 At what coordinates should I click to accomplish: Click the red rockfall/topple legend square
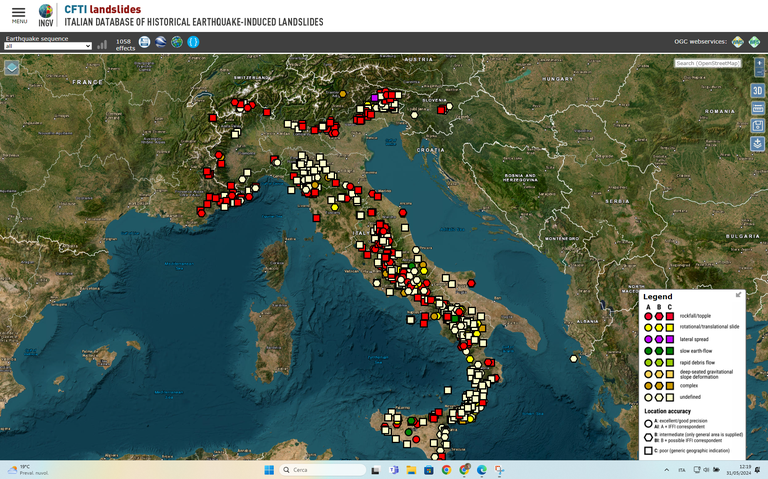point(670,316)
